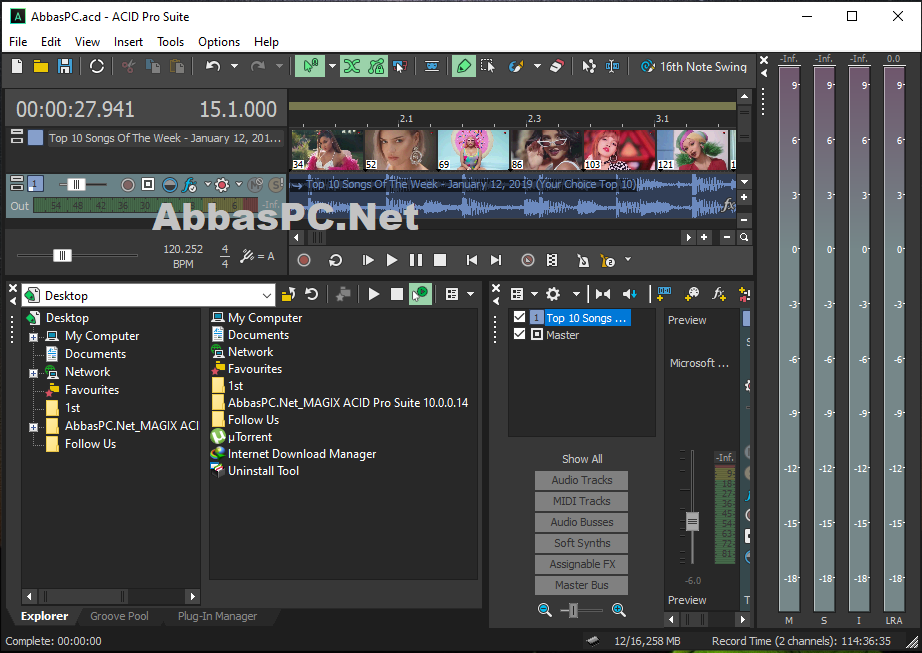This screenshot has height=653, width=922.
Task: Open a project with the yellow folder icon
Action: (41, 66)
